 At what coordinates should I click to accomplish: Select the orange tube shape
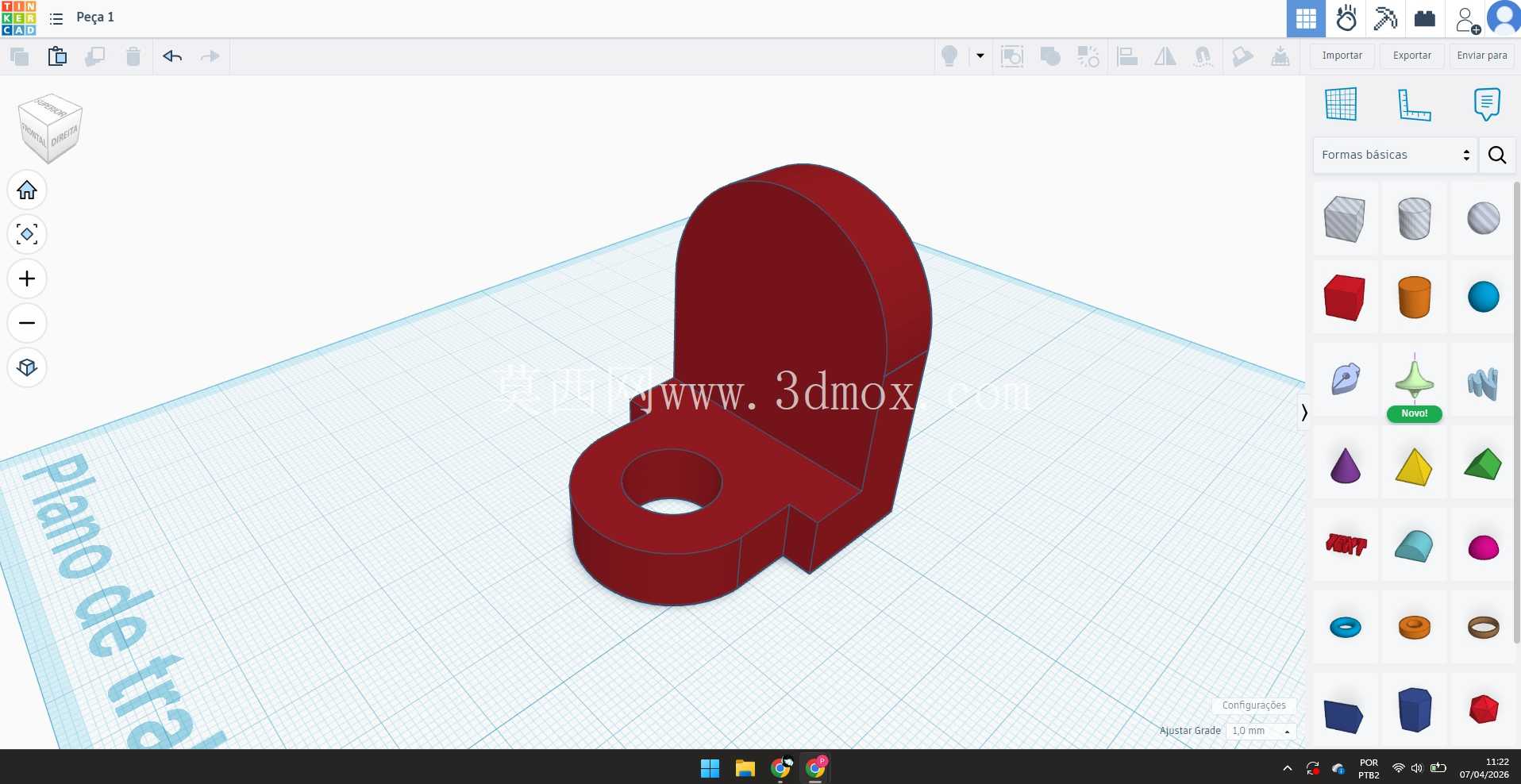(x=1414, y=628)
